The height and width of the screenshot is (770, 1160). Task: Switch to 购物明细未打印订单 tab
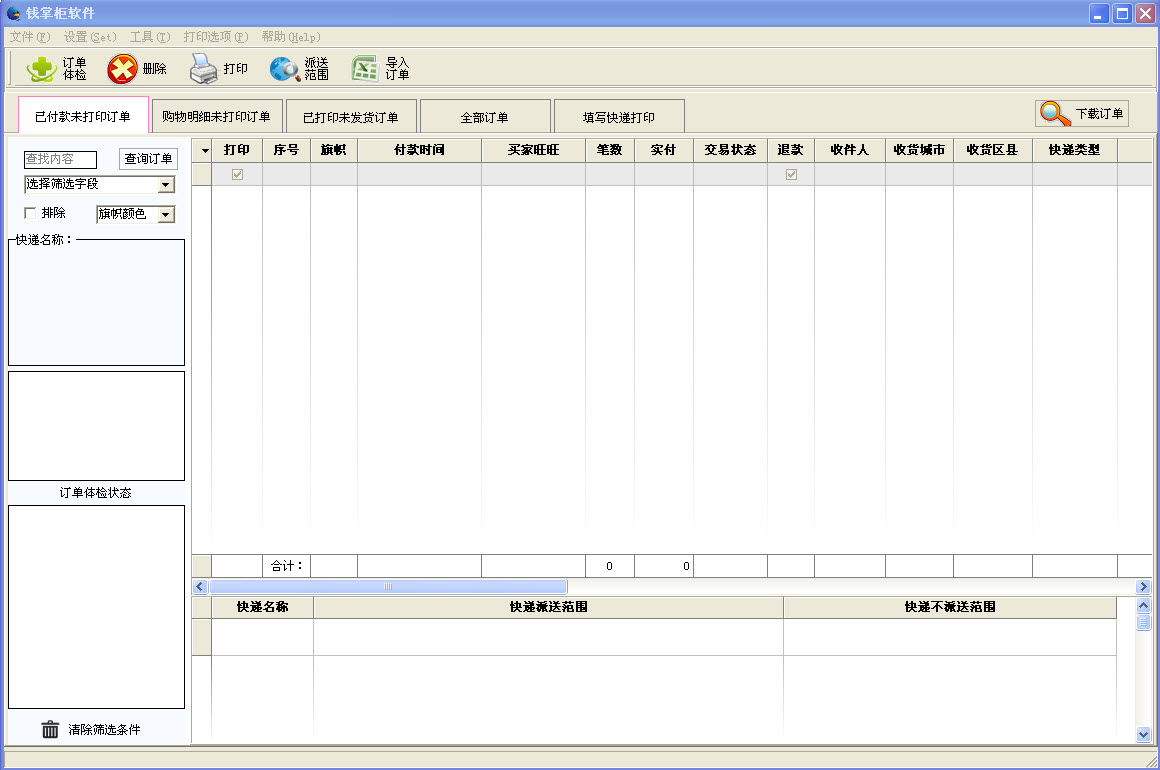click(x=216, y=116)
